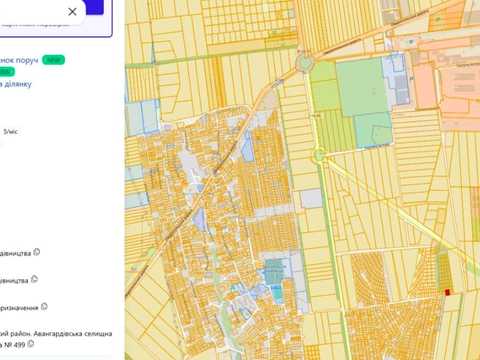Copy the value ending in 'ризначення'
Viewport: 480px width, 360px height.
[x=44, y=307]
